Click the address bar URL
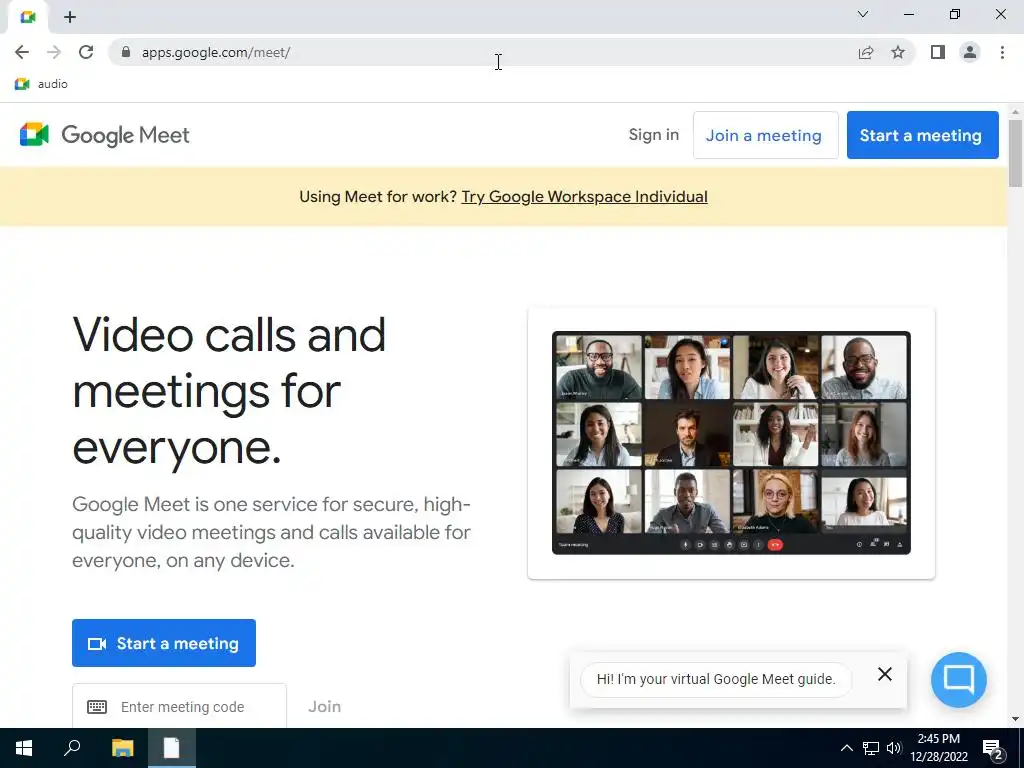This screenshot has height=768, width=1024. tap(216, 52)
